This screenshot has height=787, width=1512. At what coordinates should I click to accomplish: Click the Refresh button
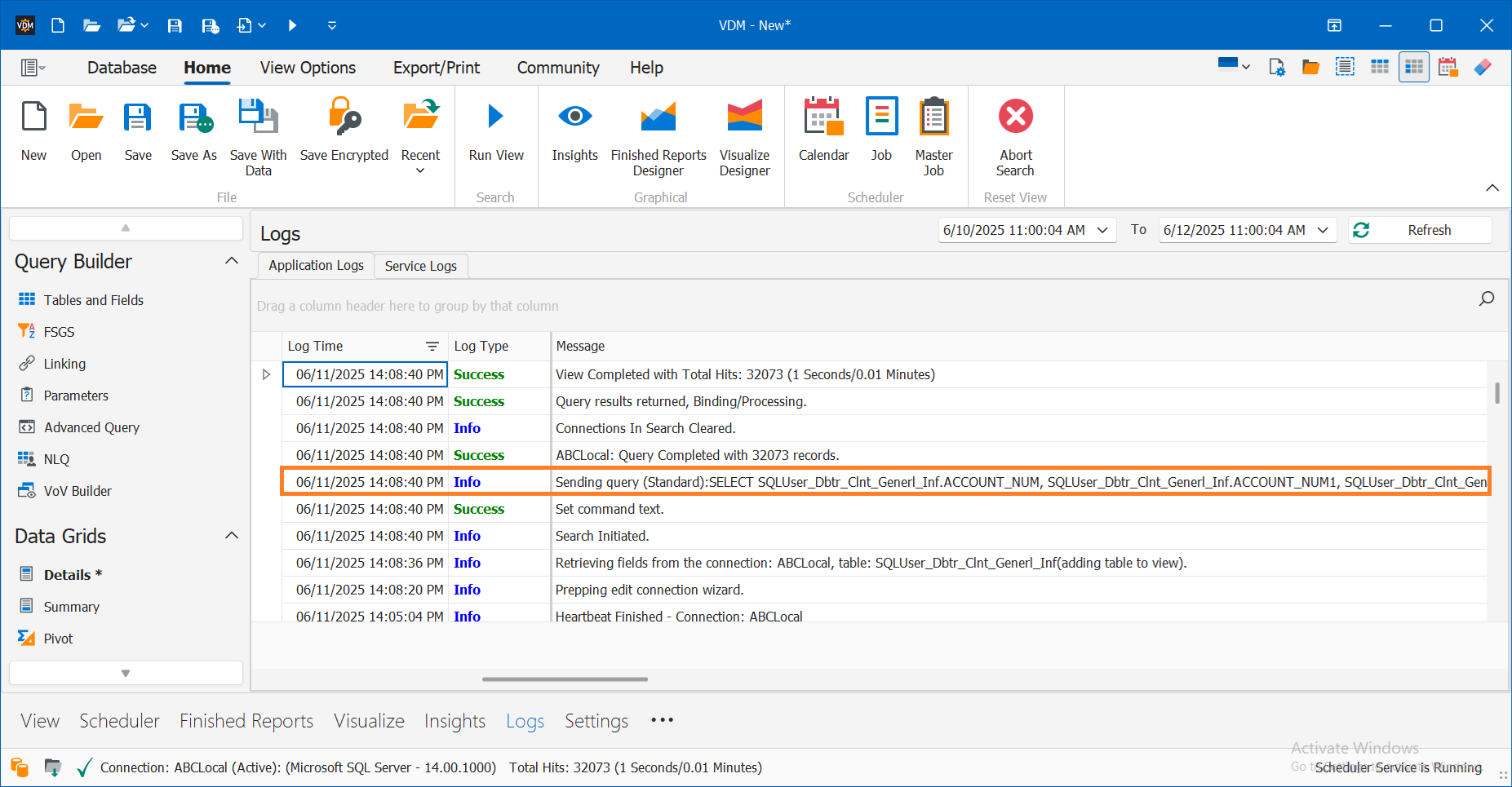coord(1430,229)
